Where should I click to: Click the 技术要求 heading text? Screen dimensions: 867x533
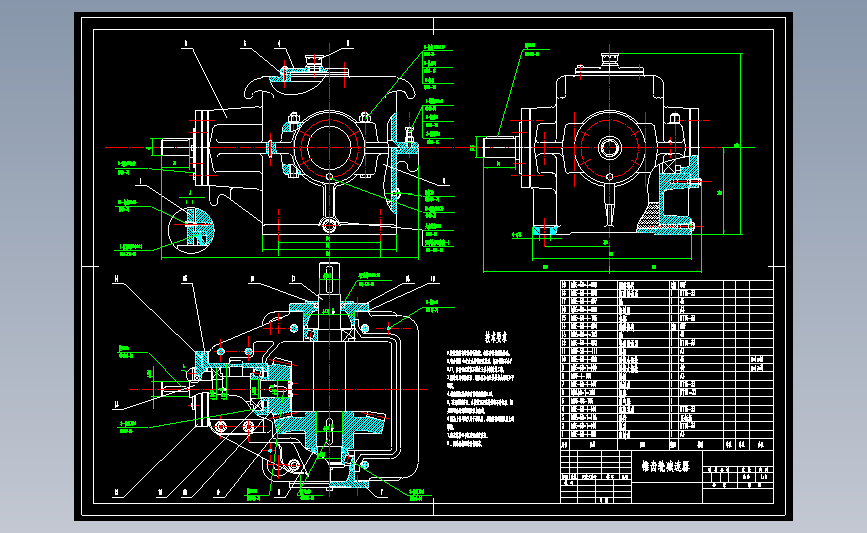496,337
